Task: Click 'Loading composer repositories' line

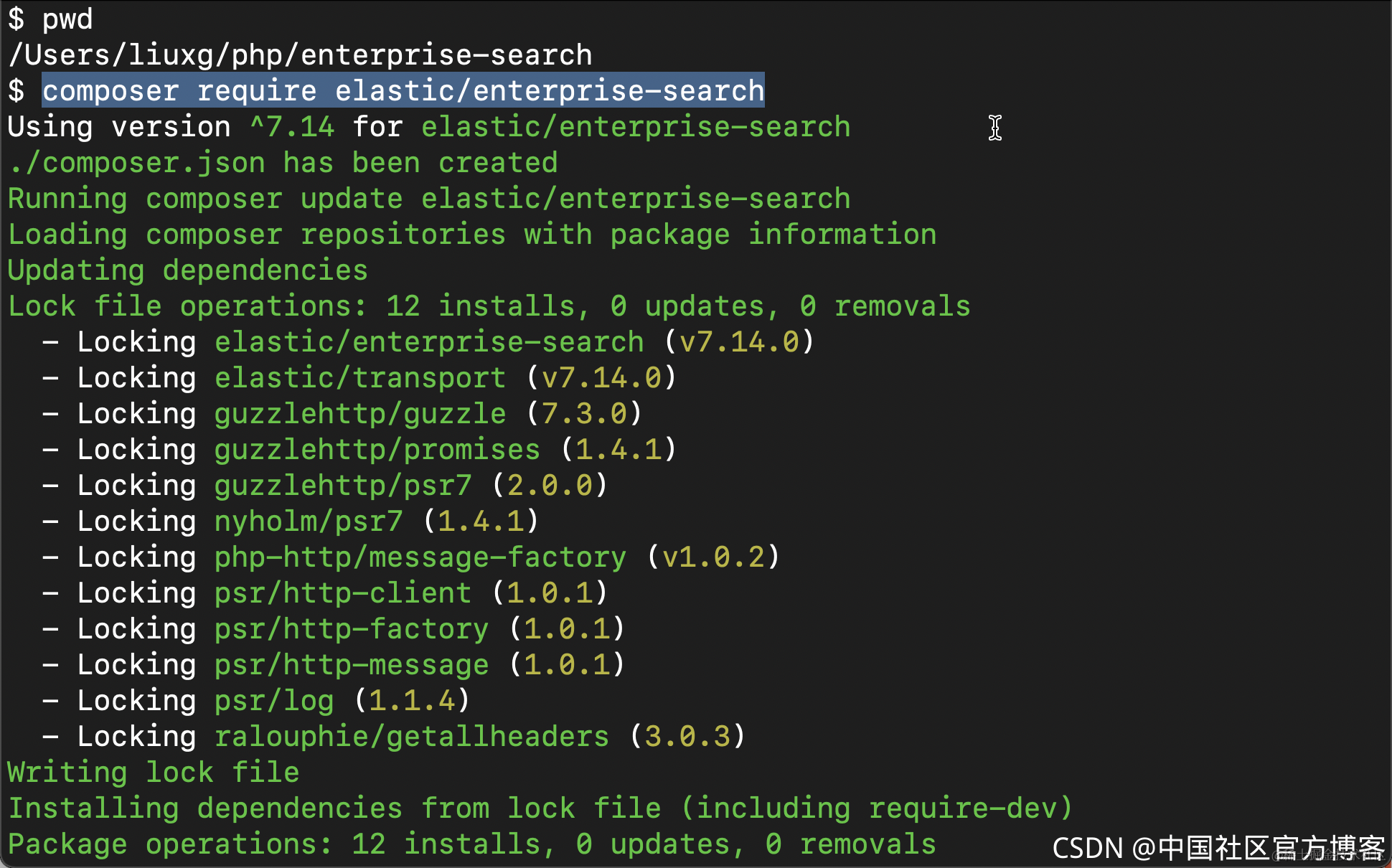Action: click(471, 235)
